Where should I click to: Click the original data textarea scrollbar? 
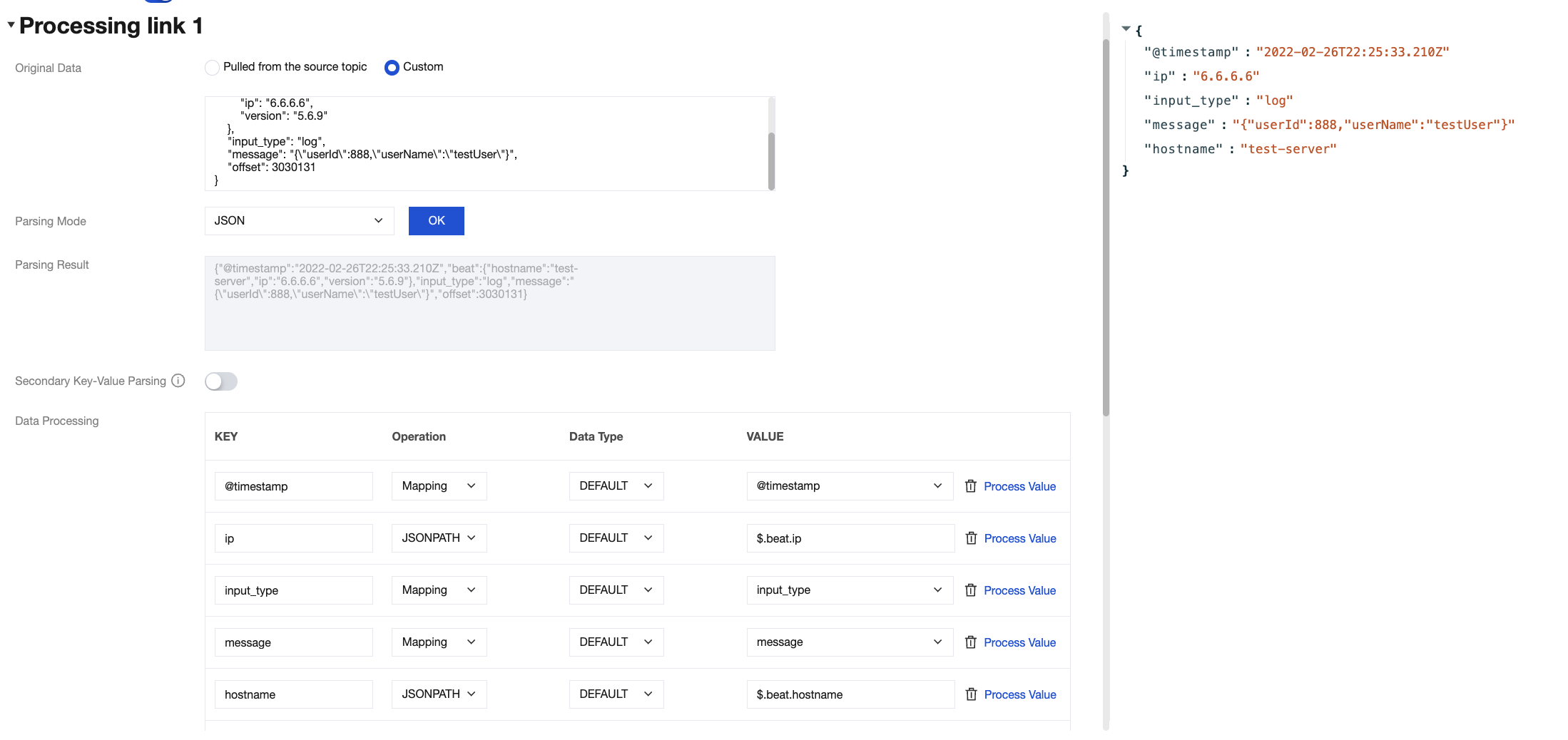(x=771, y=160)
